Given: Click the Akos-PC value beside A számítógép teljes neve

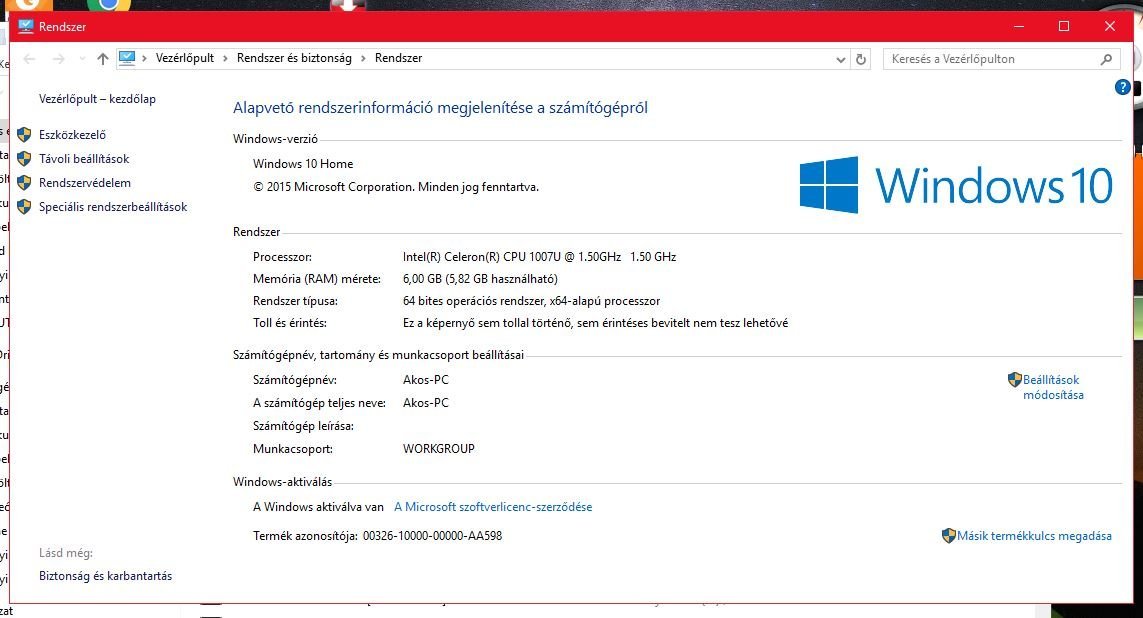Looking at the screenshot, I should coord(426,403).
